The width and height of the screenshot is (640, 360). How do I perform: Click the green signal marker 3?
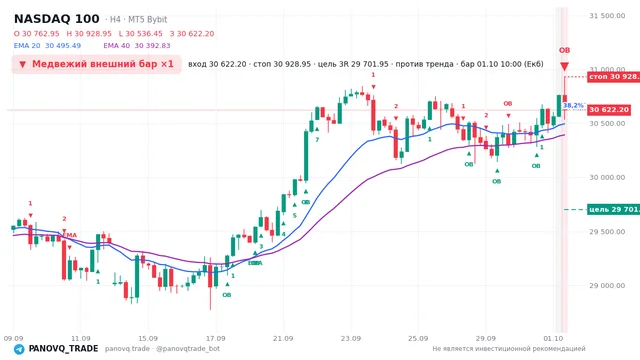[261, 247]
